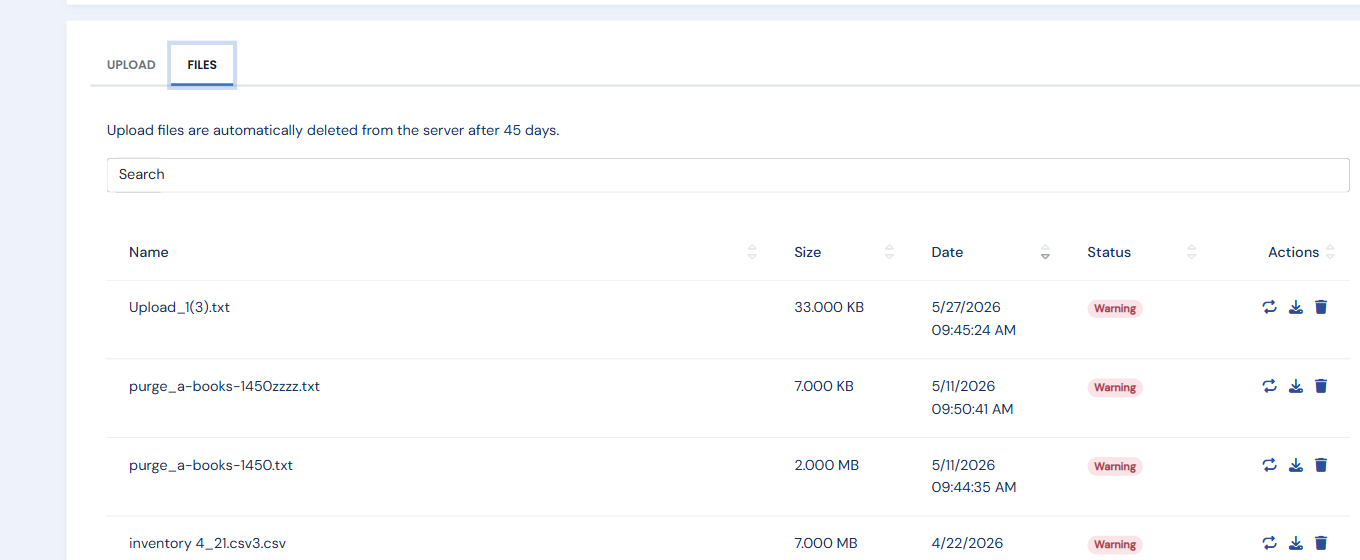Viewport: 1360px width, 560px height.
Task: Reprocess inventory 4_21.csv3.csv file
Action: point(1270,543)
